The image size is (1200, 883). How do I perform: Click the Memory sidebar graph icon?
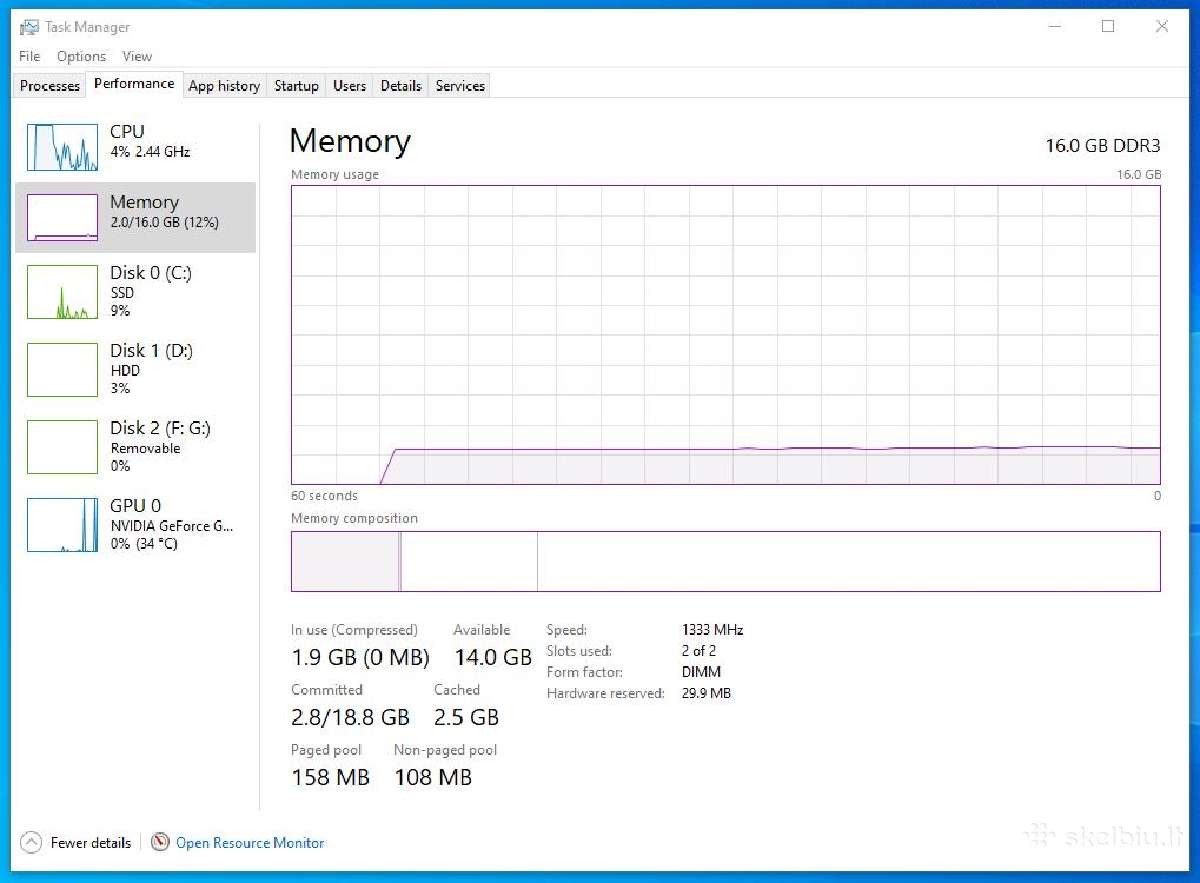pyautogui.click(x=62, y=217)
